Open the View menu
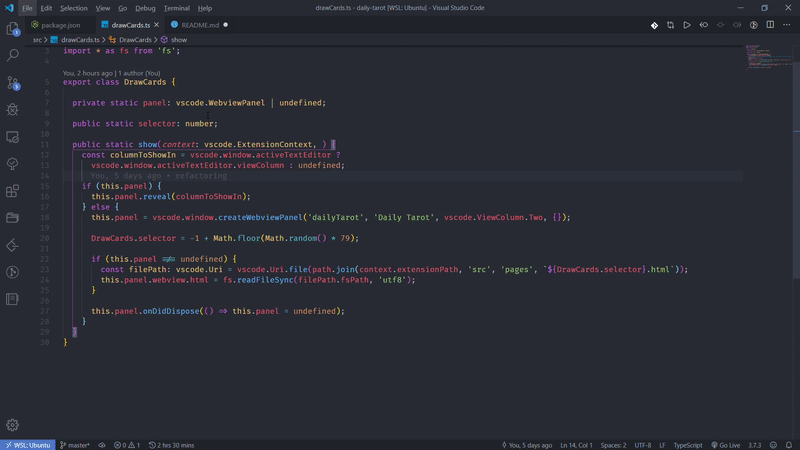This screenshot has width=800, height=450. coord(103,8)
